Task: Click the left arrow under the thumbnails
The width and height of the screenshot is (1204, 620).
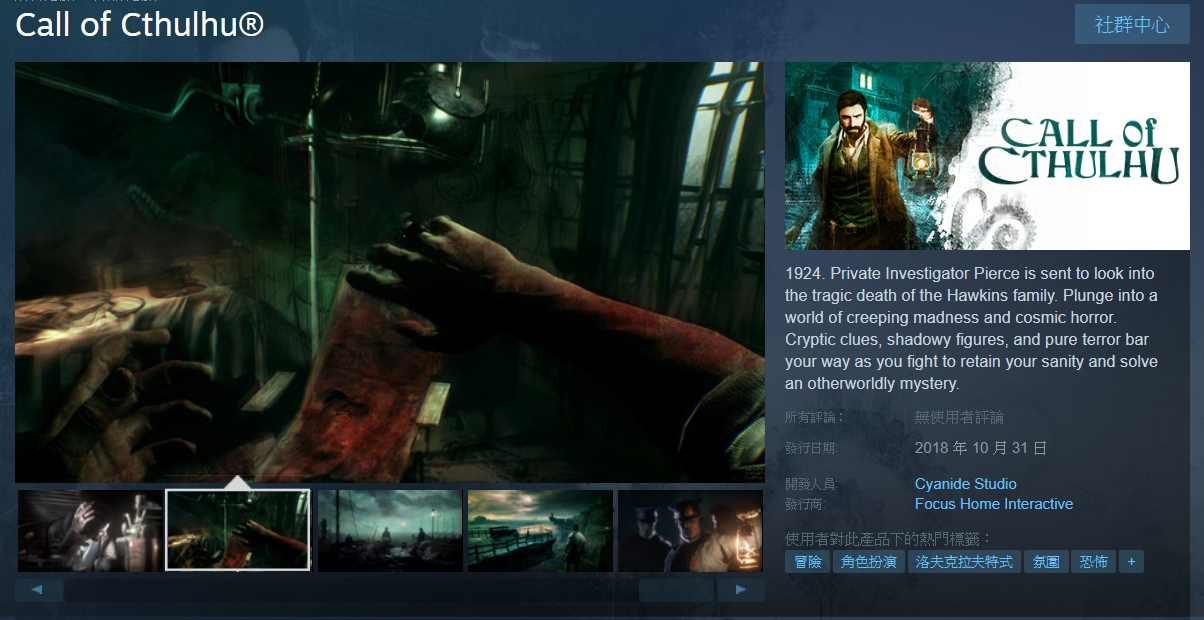Action: pyautogui.click(x=39, y=590)
